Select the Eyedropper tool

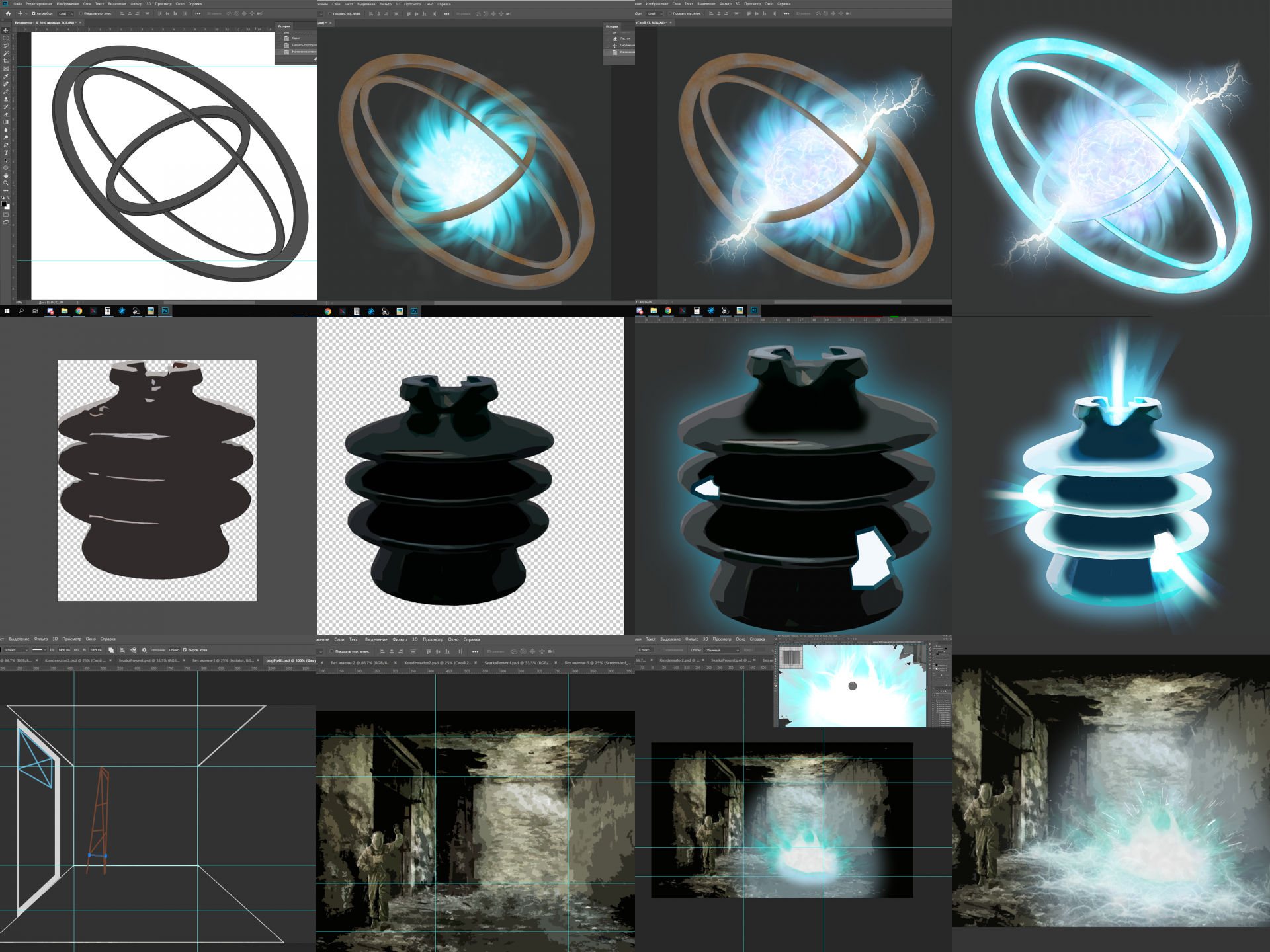click(x=5, y=76)
